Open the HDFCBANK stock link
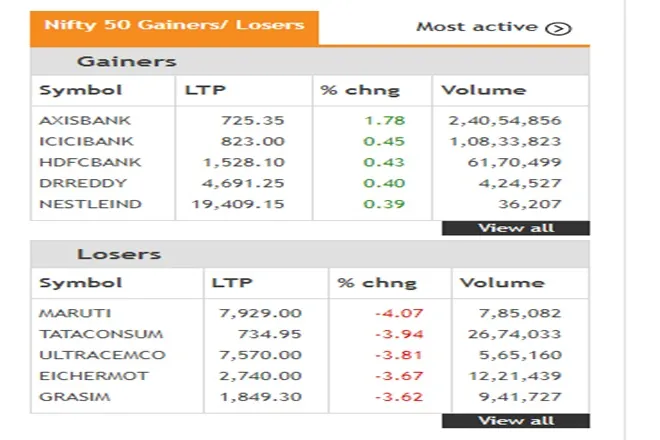Viewport: 660px width, 440px height. click(x=90, y=162)
